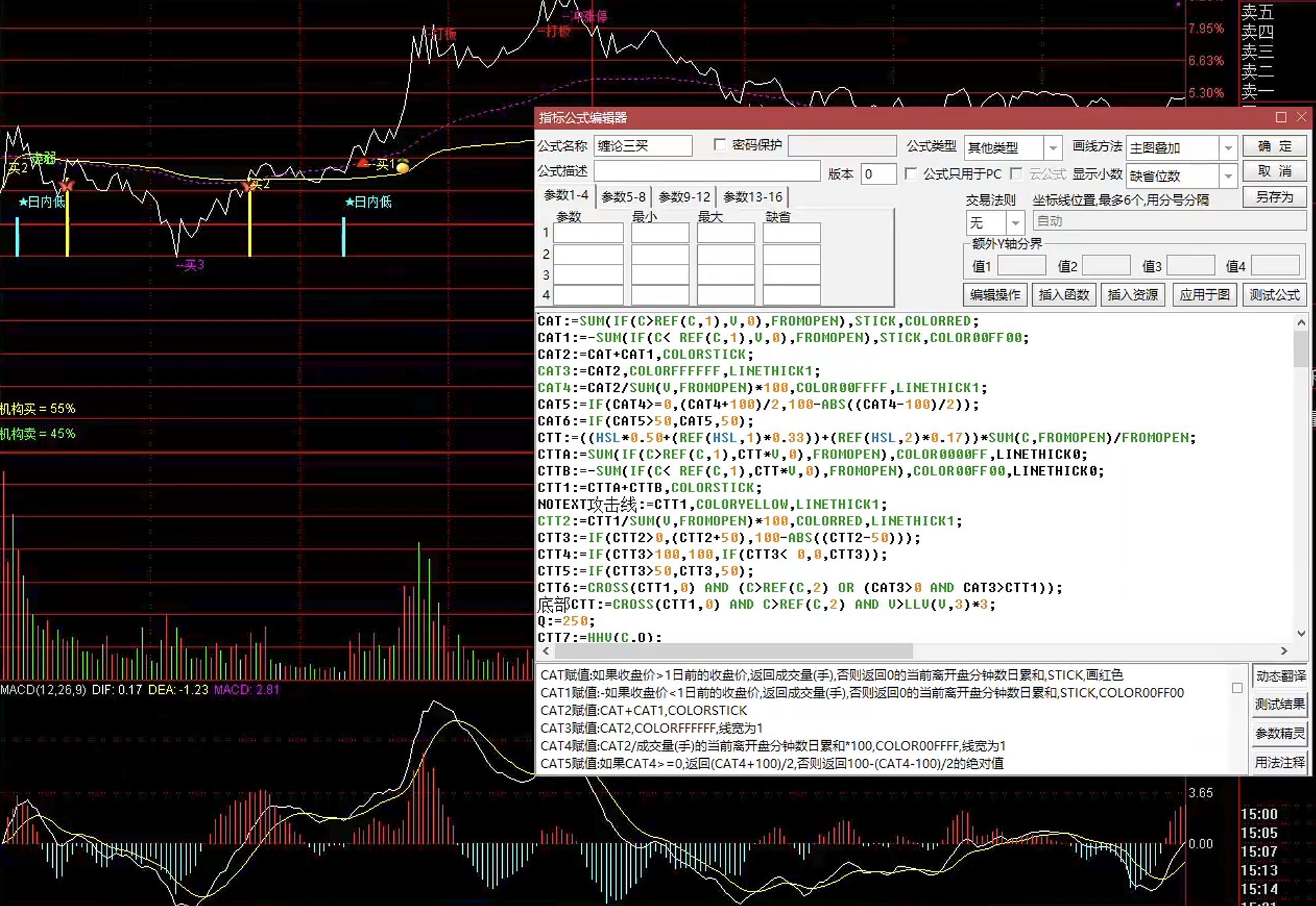Open the 用法注释 side button
The height and width of the screenshot is (906, 1316).
tap(1280, 763)
